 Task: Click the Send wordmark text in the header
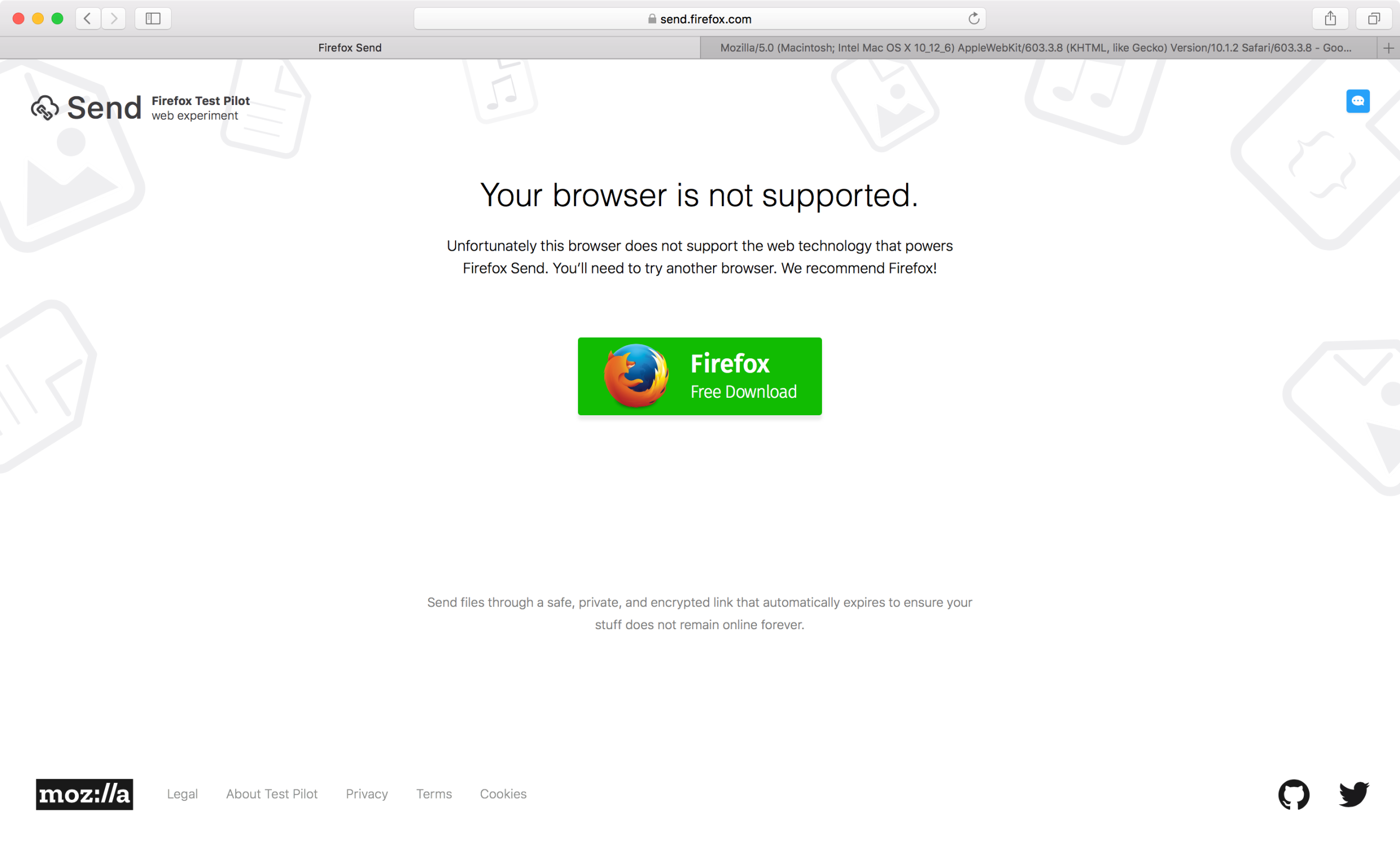[104, 108]
